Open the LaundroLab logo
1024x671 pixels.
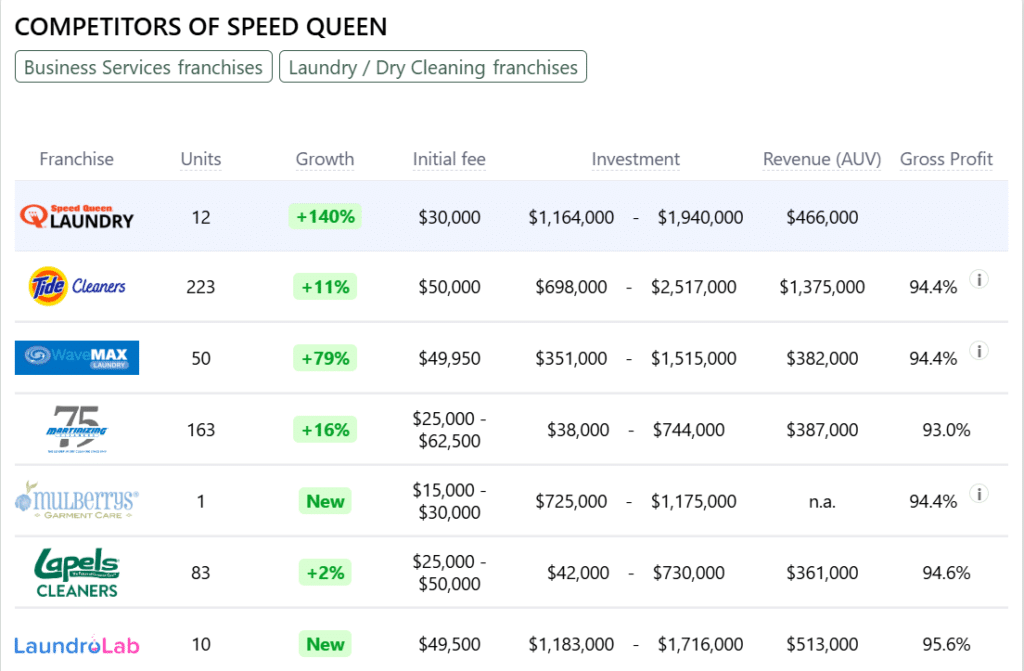click(x=77, y=645)
